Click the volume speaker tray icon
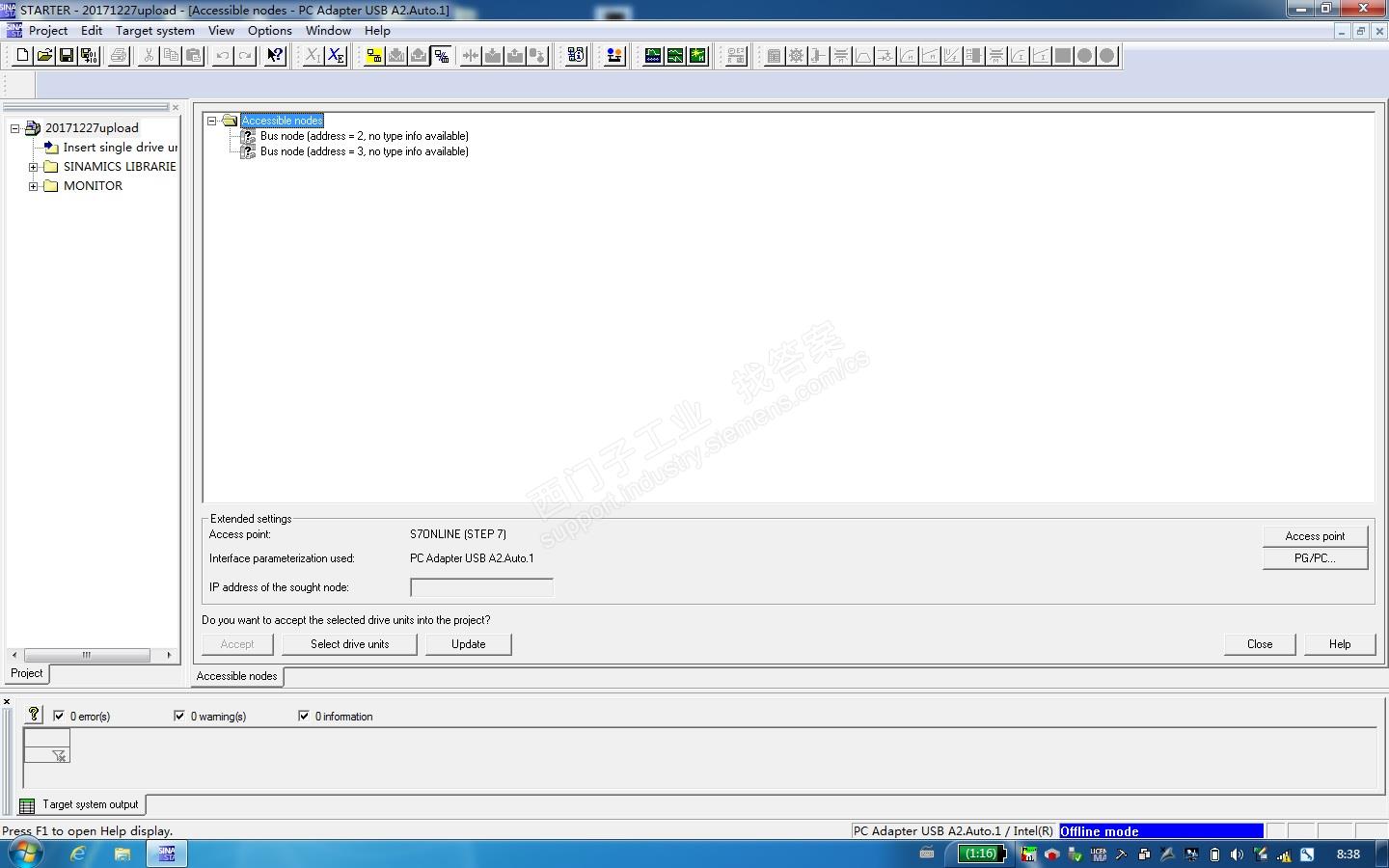The height and width of the screenshot is (868, 1389). [x=1237, y=854]
